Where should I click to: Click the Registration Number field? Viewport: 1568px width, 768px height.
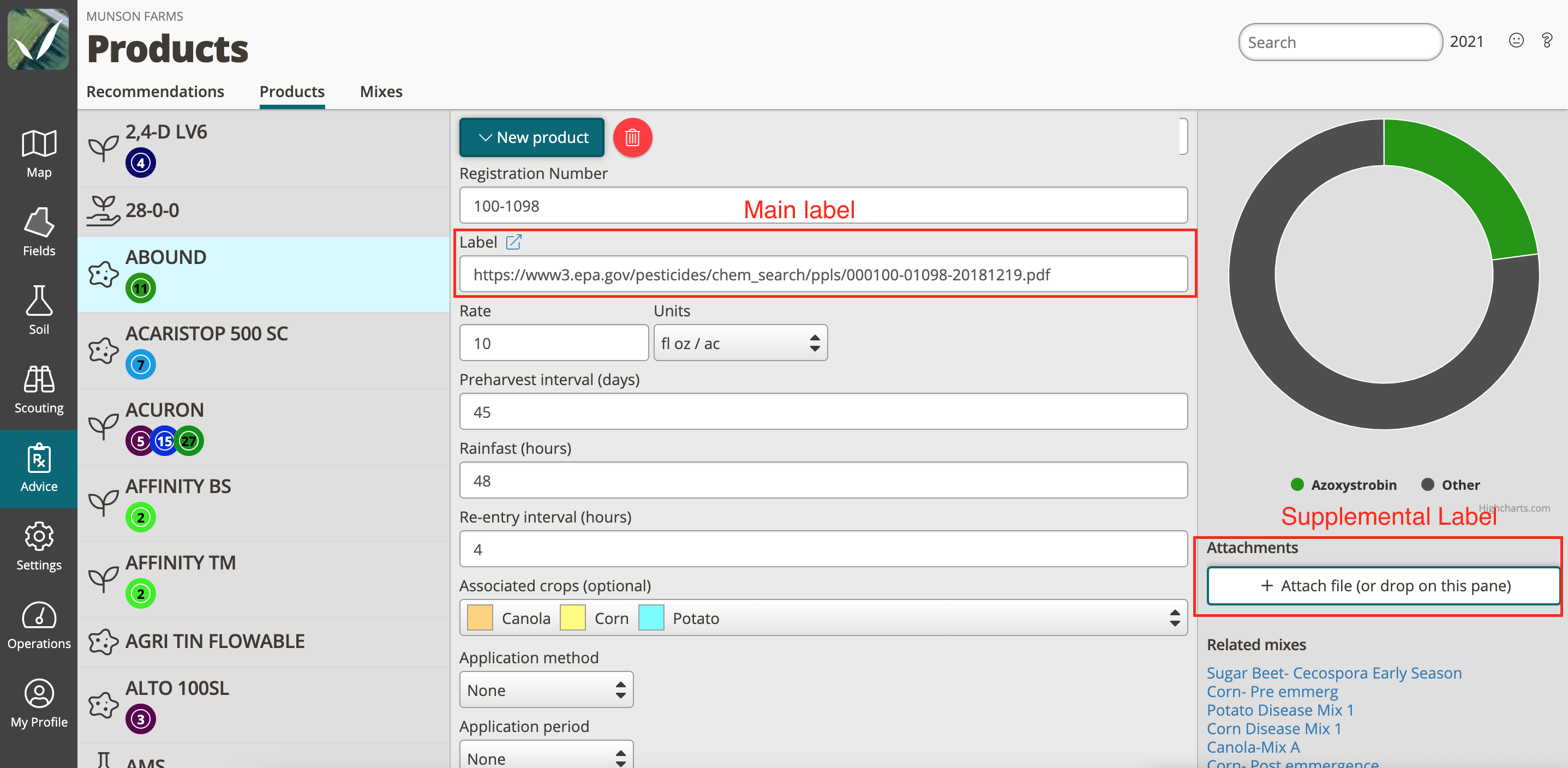click(823, 206)
